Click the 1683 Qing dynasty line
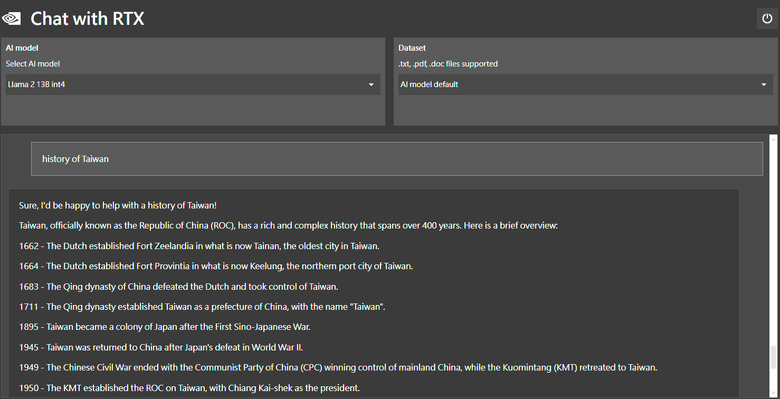 [179, 287]
